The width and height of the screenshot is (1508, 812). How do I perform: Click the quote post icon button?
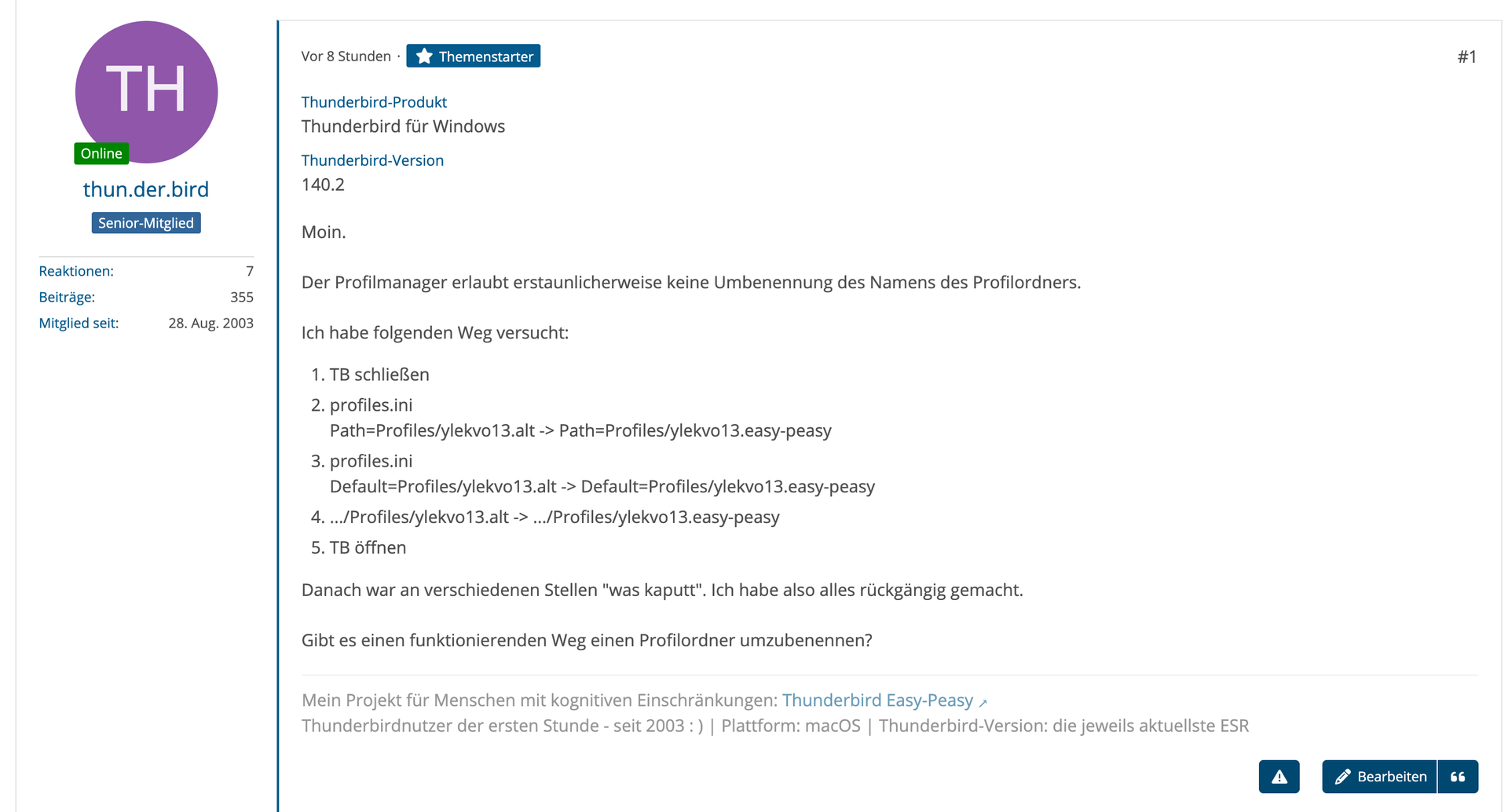coord(1458,777)
